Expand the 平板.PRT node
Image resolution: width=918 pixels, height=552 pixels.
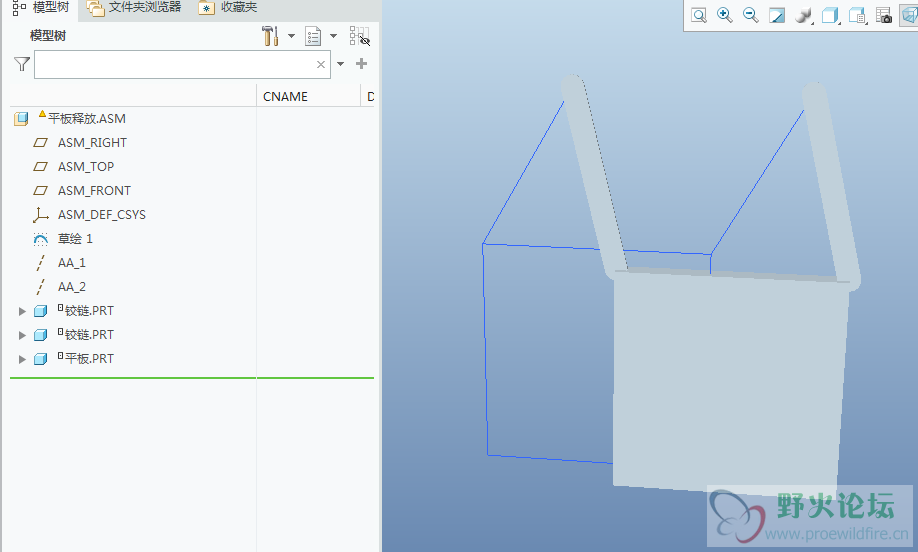tap(22, 359)
